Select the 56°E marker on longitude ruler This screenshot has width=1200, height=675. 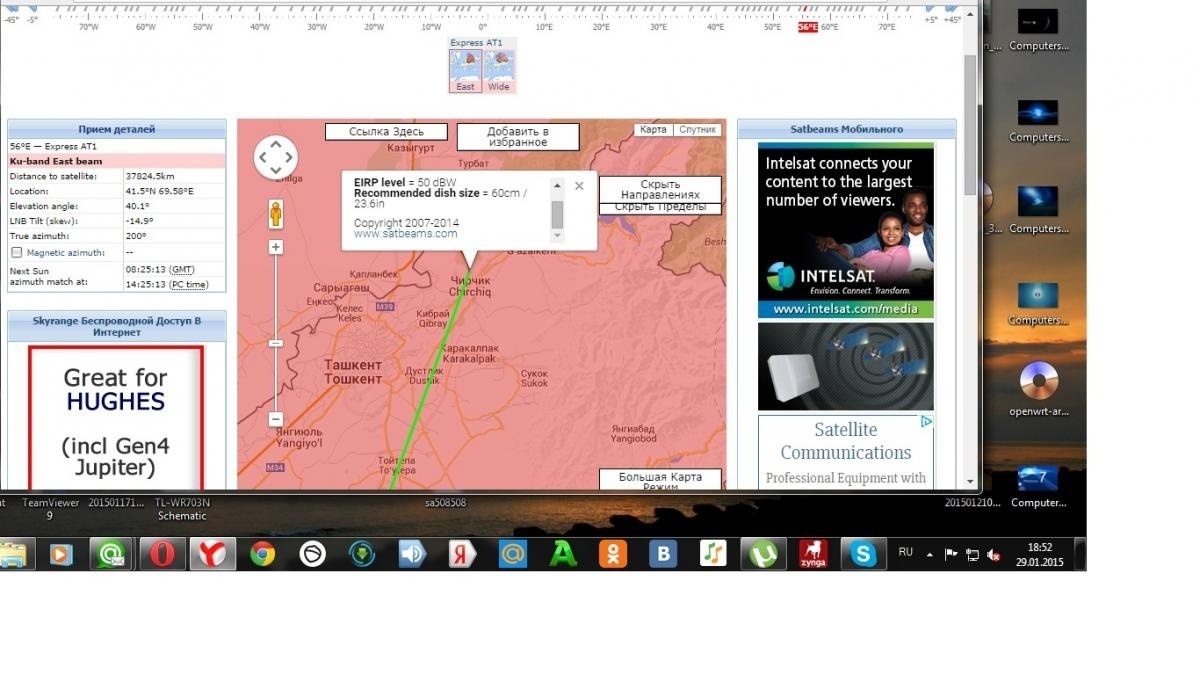coord(807,27)
